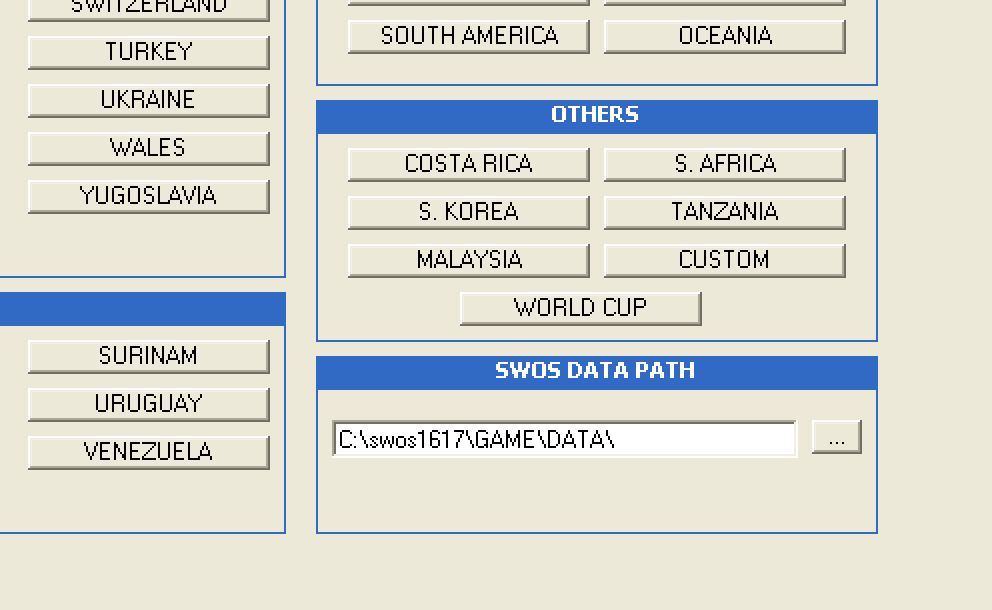Viewport: 992px width, 610px height.
Task: Open the MALAYSIA button
Action: pos(468,260)
